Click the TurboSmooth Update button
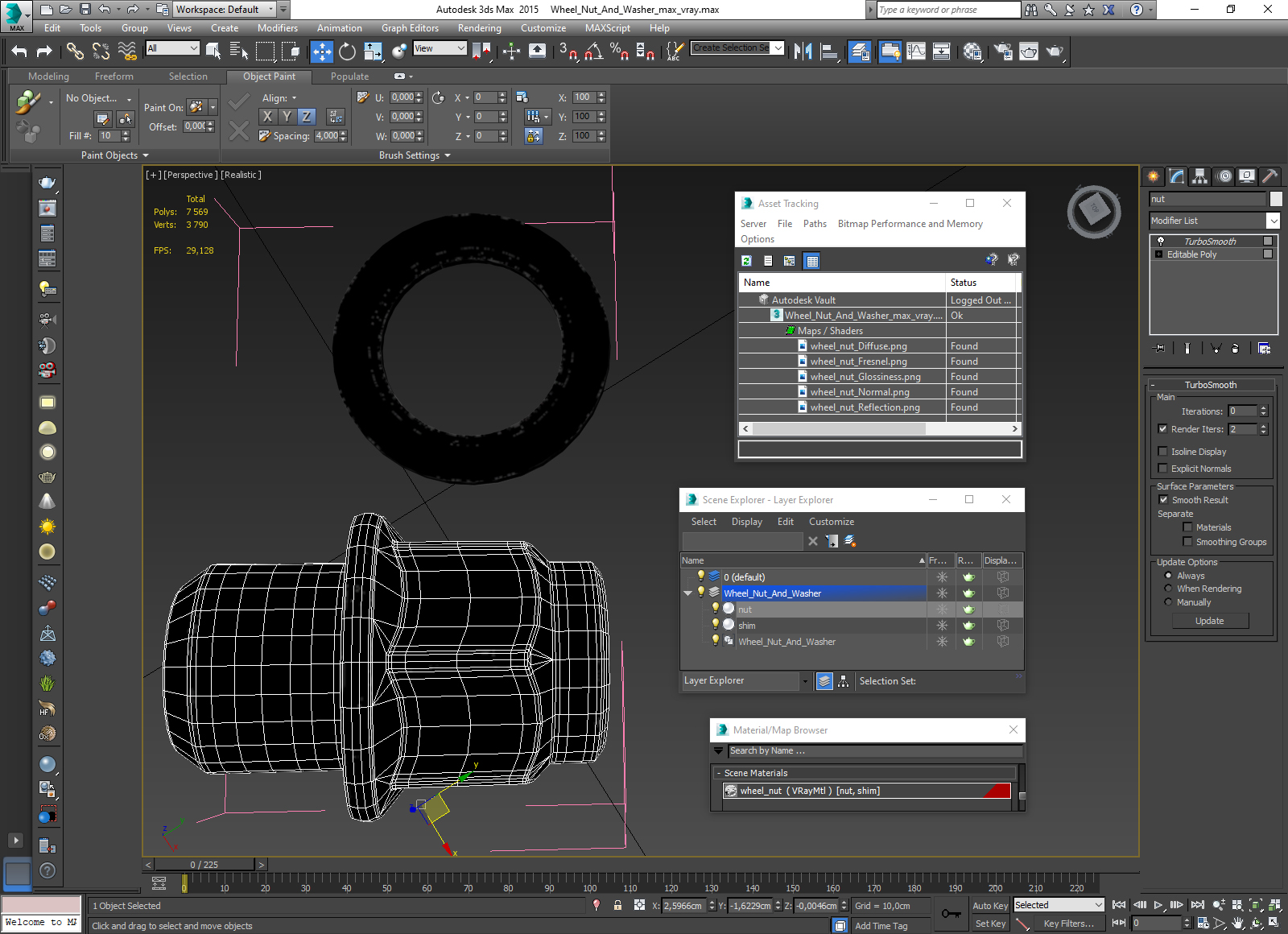This screenshot has width=1288, height=934. point(1209,621)
